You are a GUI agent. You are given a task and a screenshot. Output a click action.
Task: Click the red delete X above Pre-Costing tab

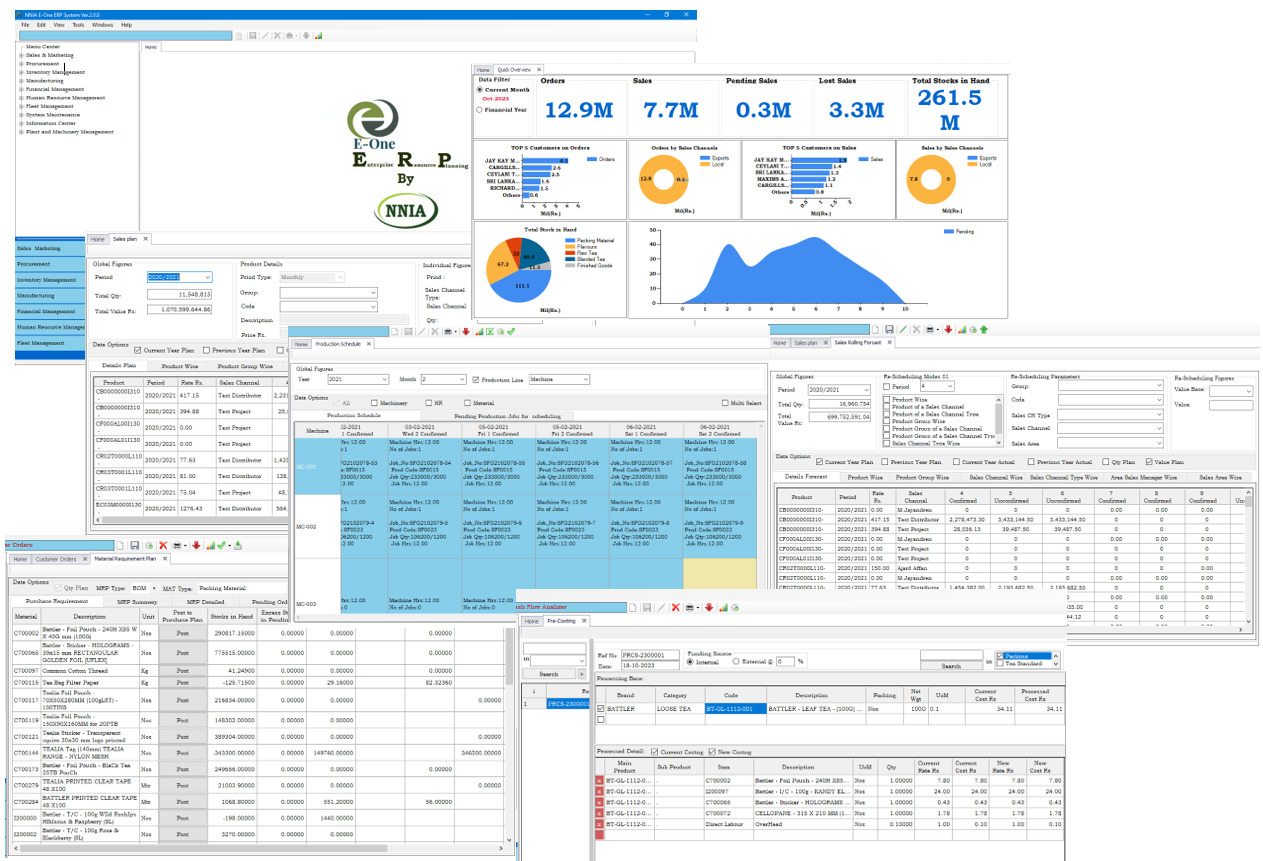676,607
